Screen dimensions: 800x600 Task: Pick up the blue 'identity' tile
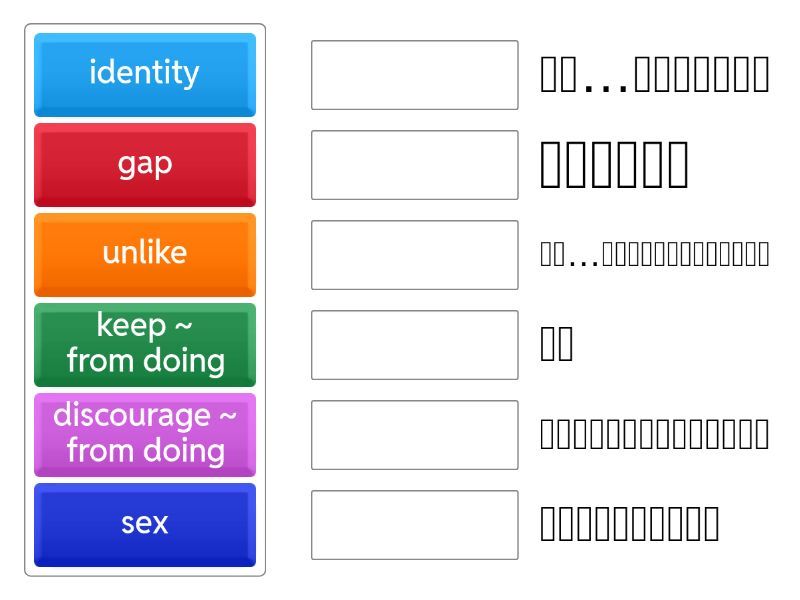(x=145, y=74)
